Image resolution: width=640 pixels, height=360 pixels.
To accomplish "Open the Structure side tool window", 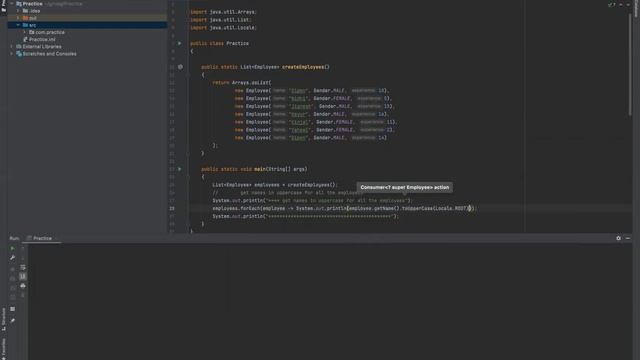I will pyautogui.click(x=4, y=319).
